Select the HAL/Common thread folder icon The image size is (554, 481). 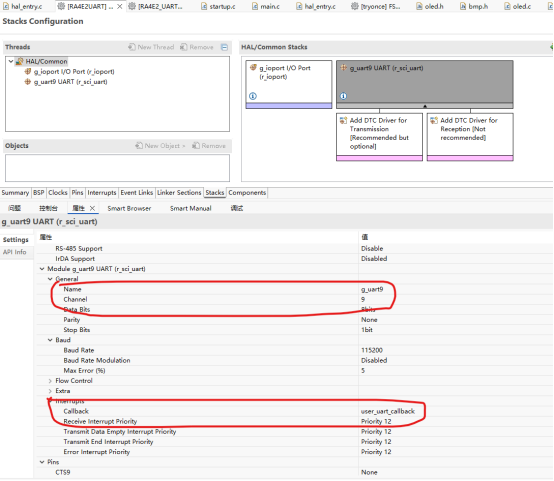pos(20,61)
